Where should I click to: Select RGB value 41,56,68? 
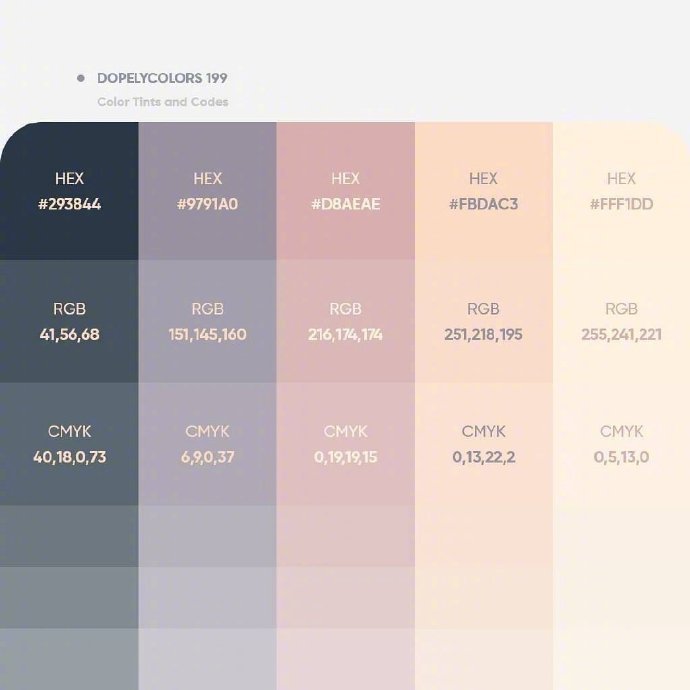point(70,334)
